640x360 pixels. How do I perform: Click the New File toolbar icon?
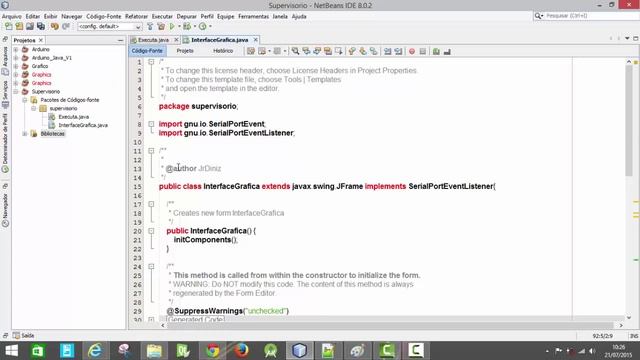click(x=9, y=27)
